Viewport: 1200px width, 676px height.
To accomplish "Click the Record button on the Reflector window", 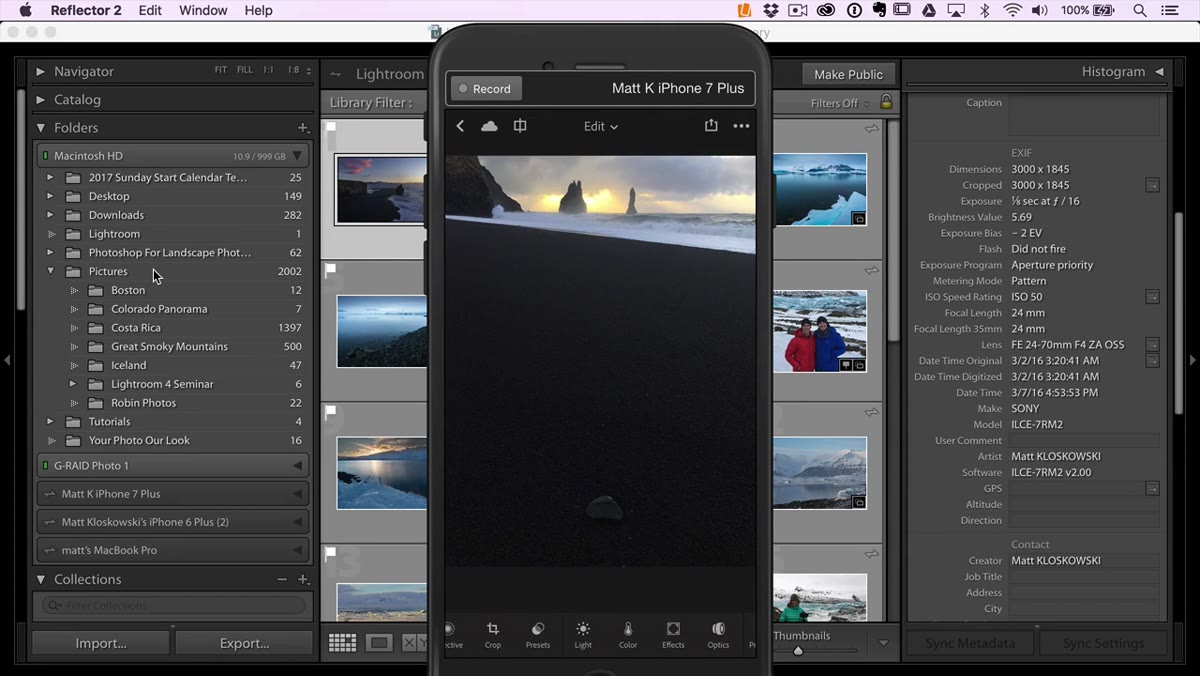I will pyautogui.click(x=485, y=89).
